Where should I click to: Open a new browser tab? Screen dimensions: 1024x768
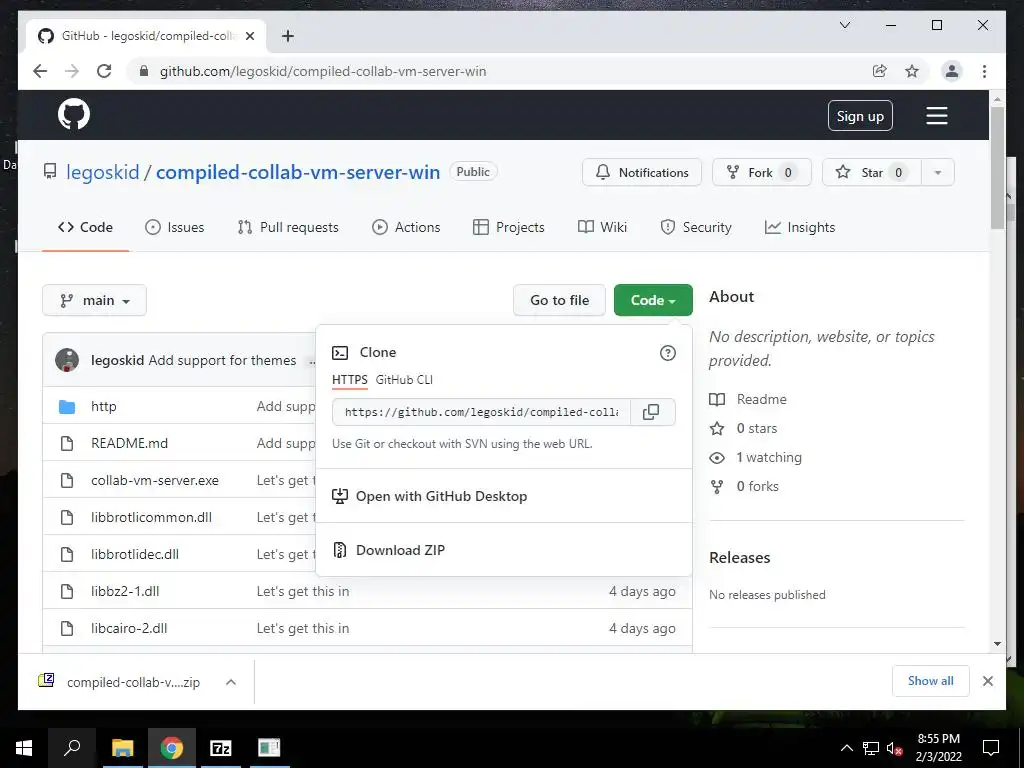coord(287,36)
